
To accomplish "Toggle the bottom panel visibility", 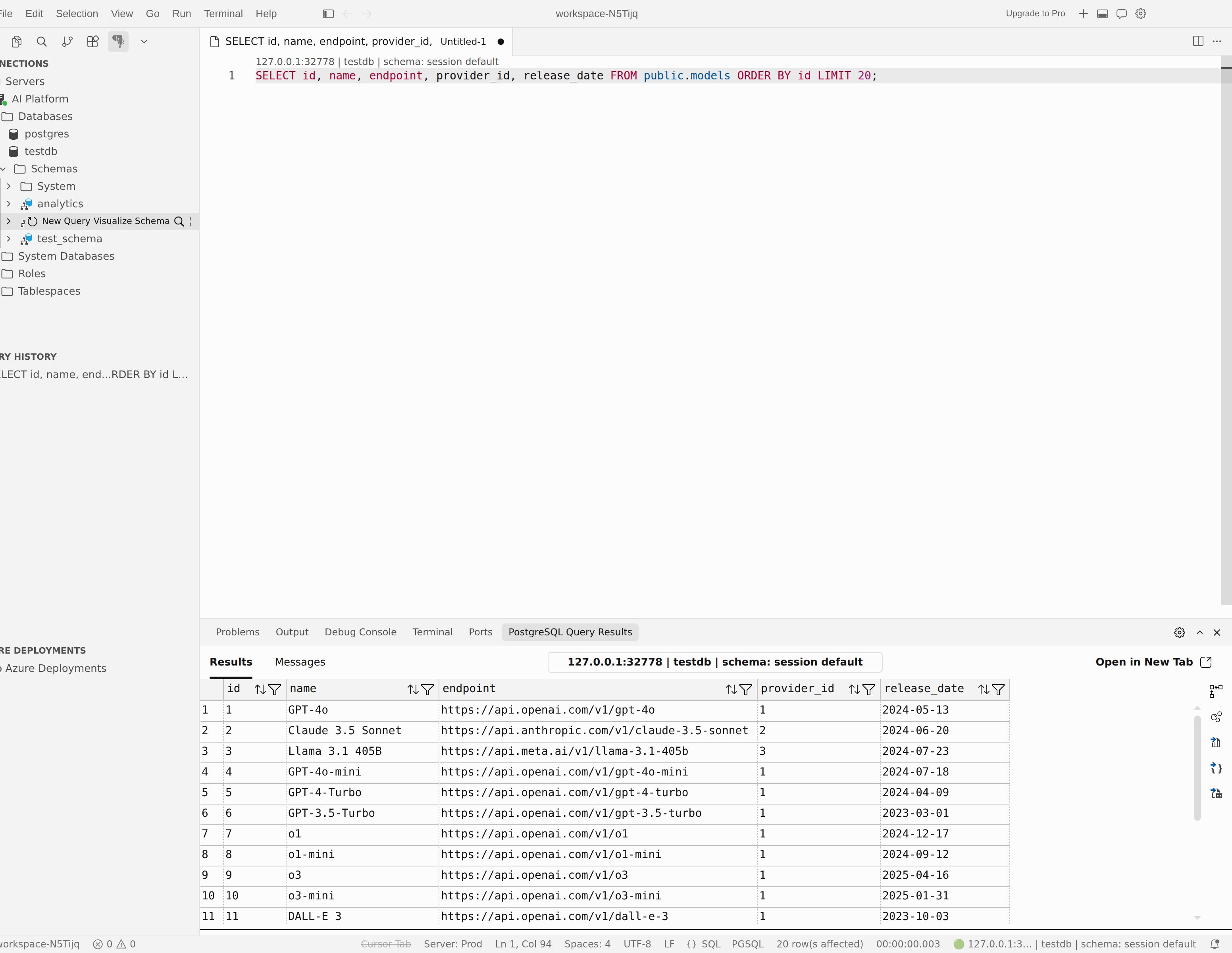I will tap(1102, 14).
